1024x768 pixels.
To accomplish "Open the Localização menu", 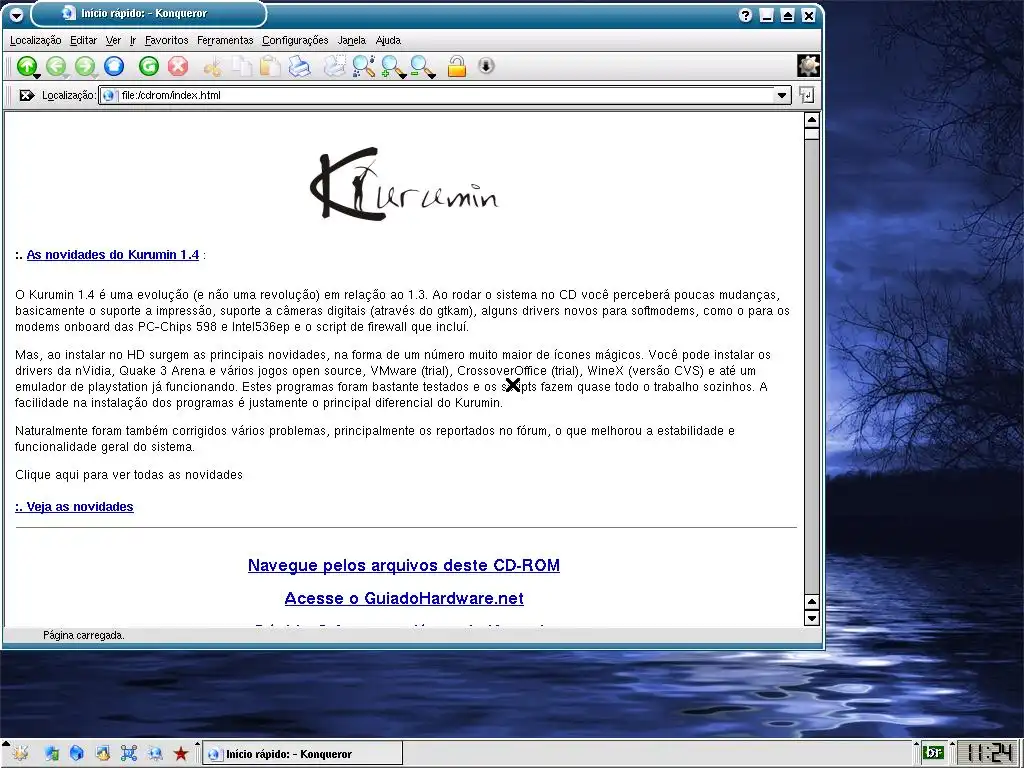I will pos(35,40).
